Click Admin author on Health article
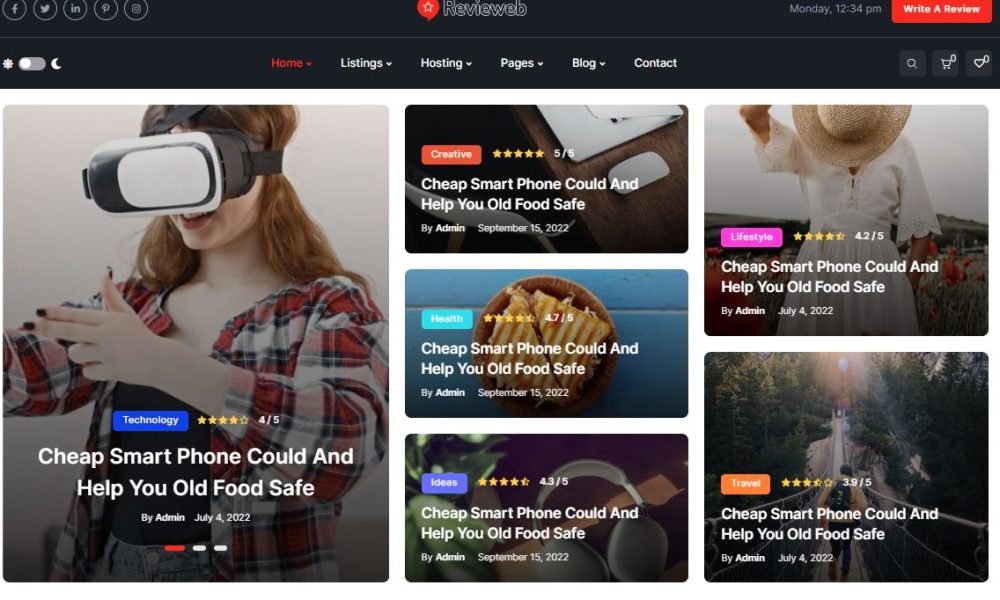Image resolution: width=1000 pixels, height=600 pixels. point(450,393)
